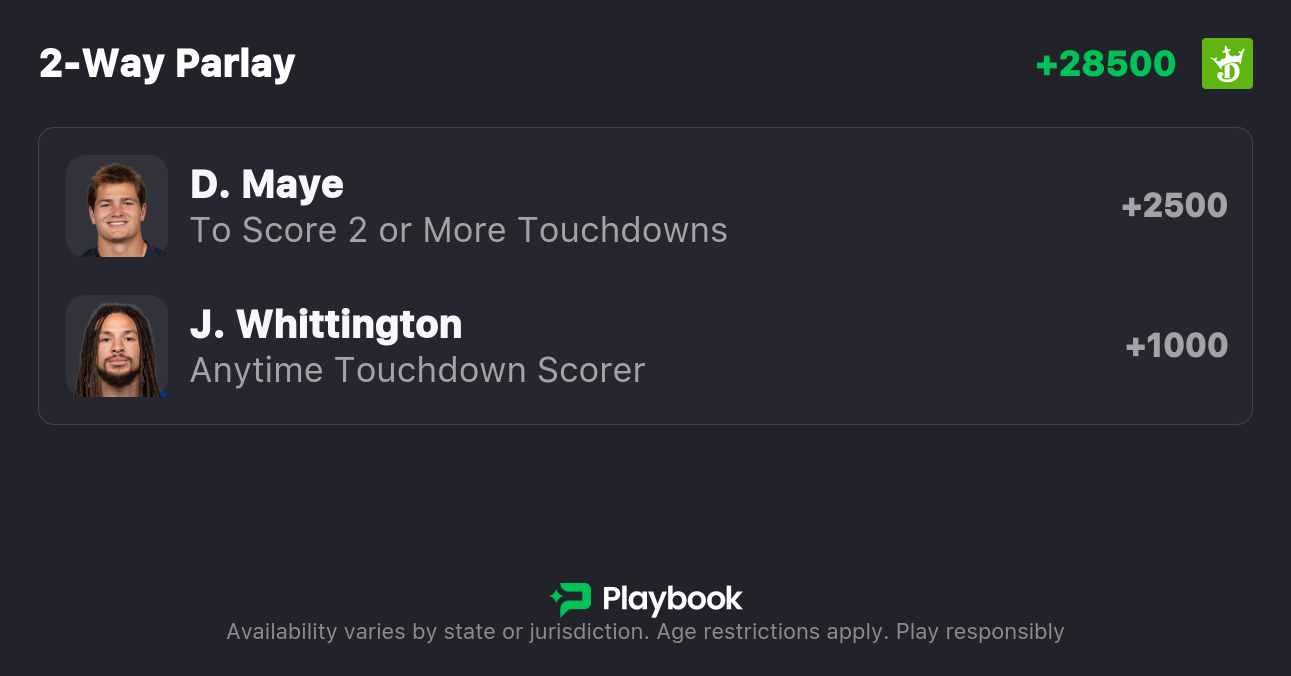Click the 2-Way Parlay heading
This screenshot has width=1291, height=676.
167,64
